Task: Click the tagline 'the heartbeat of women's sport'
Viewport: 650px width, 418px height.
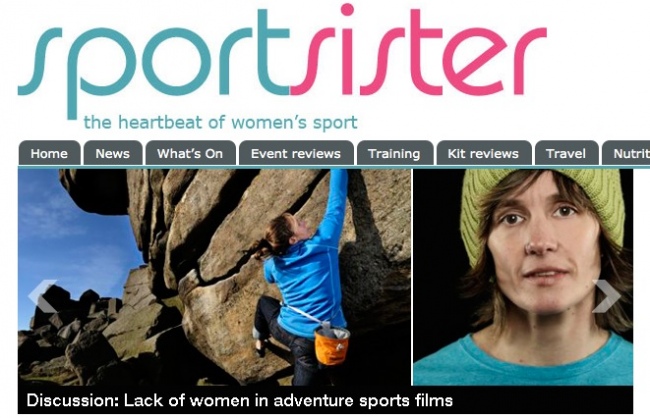Action: click(221, 123)
